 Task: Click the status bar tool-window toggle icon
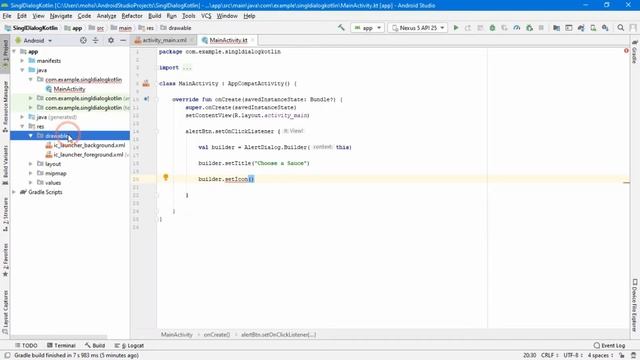coord(7,356)
